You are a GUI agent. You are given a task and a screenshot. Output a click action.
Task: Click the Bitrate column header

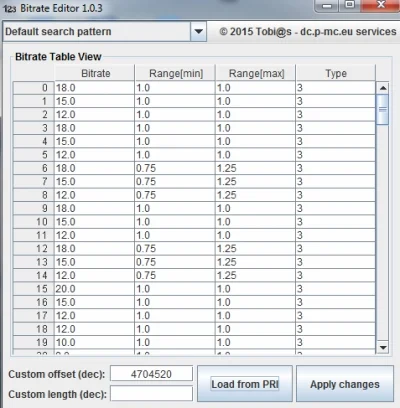coord(95,73)
